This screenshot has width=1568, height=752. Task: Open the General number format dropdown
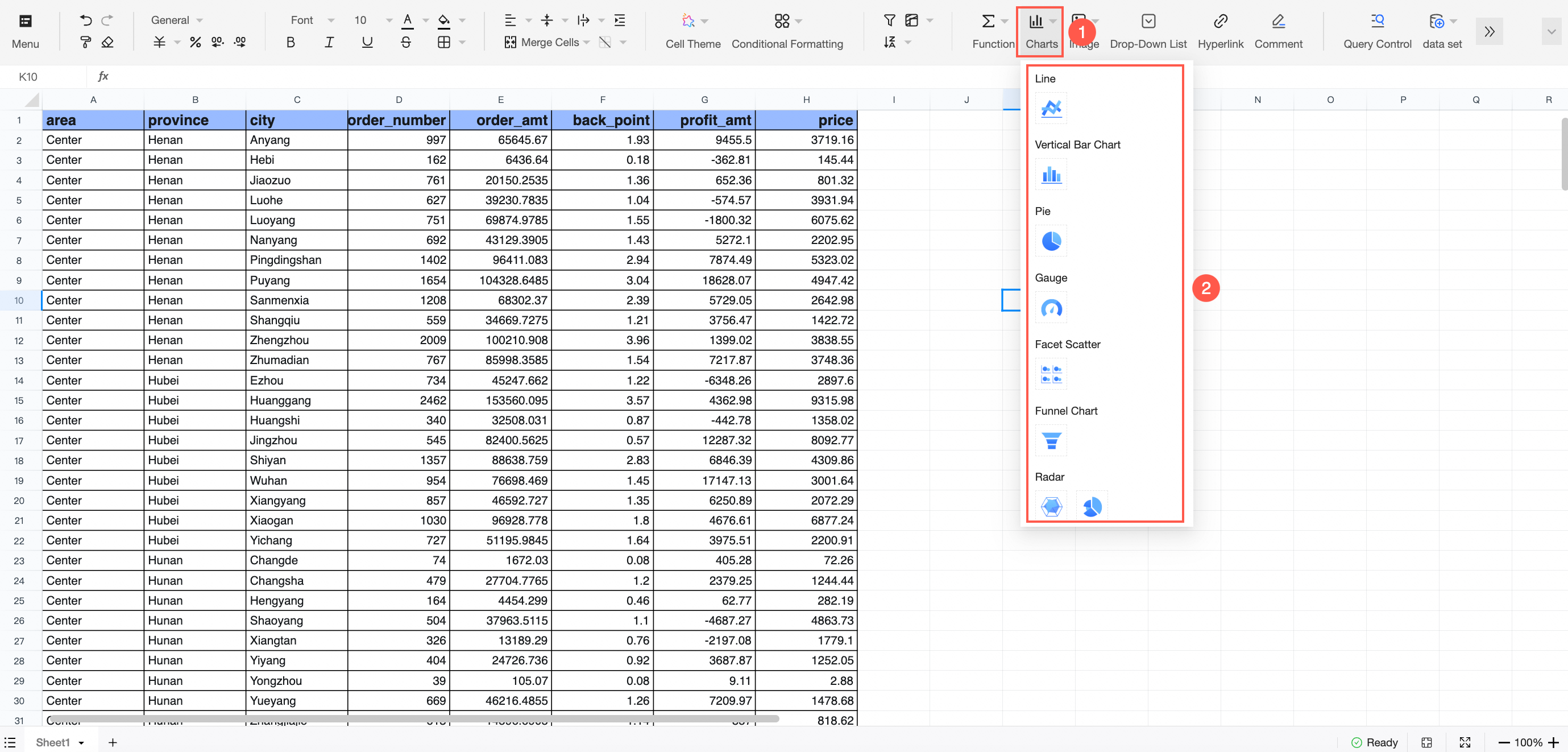[176, 20]
